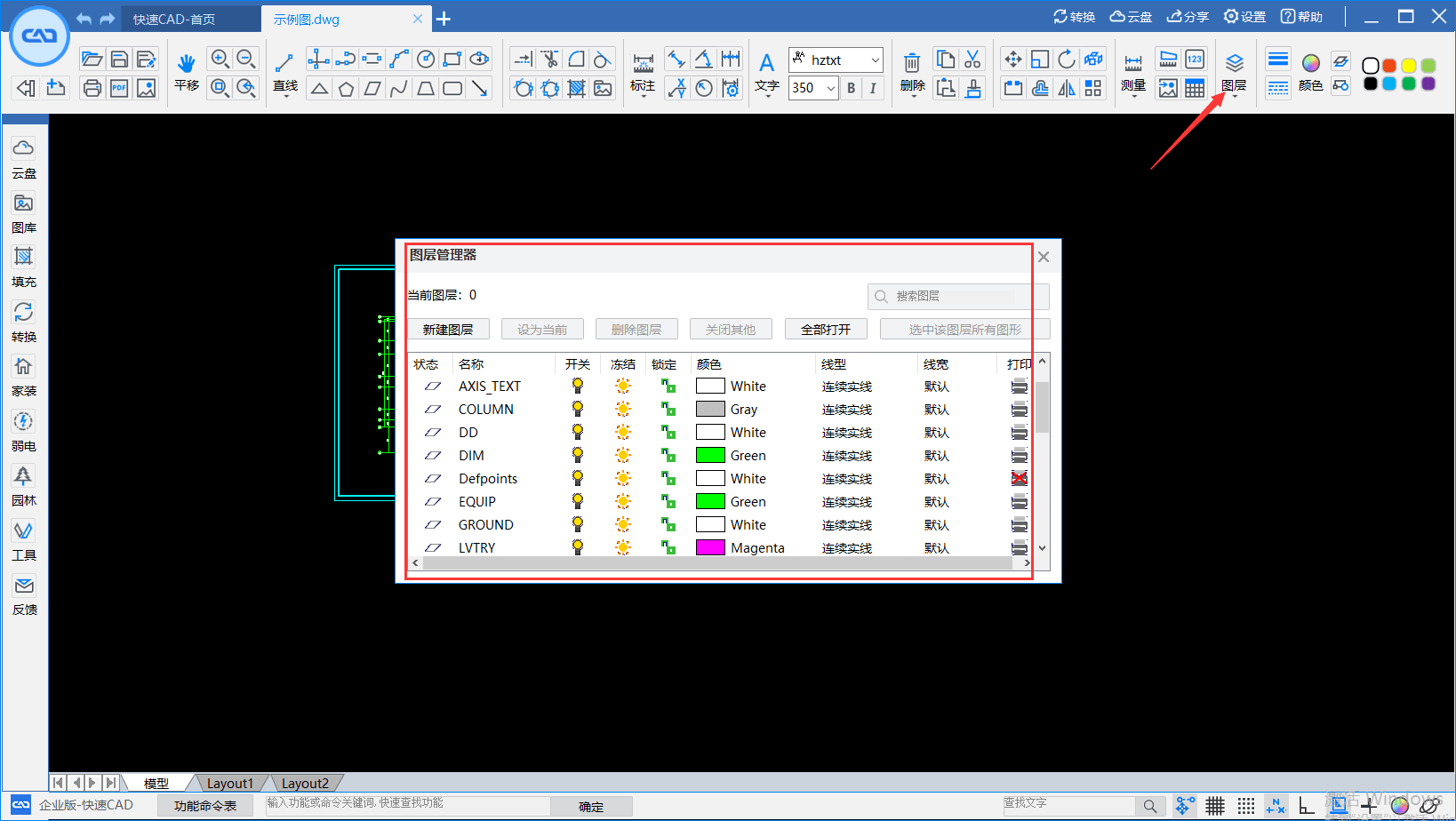This screenshot has height=821, width=1456.
Task: Toggle the light bulb for COLUMN layer
Action: coord(578,410)
